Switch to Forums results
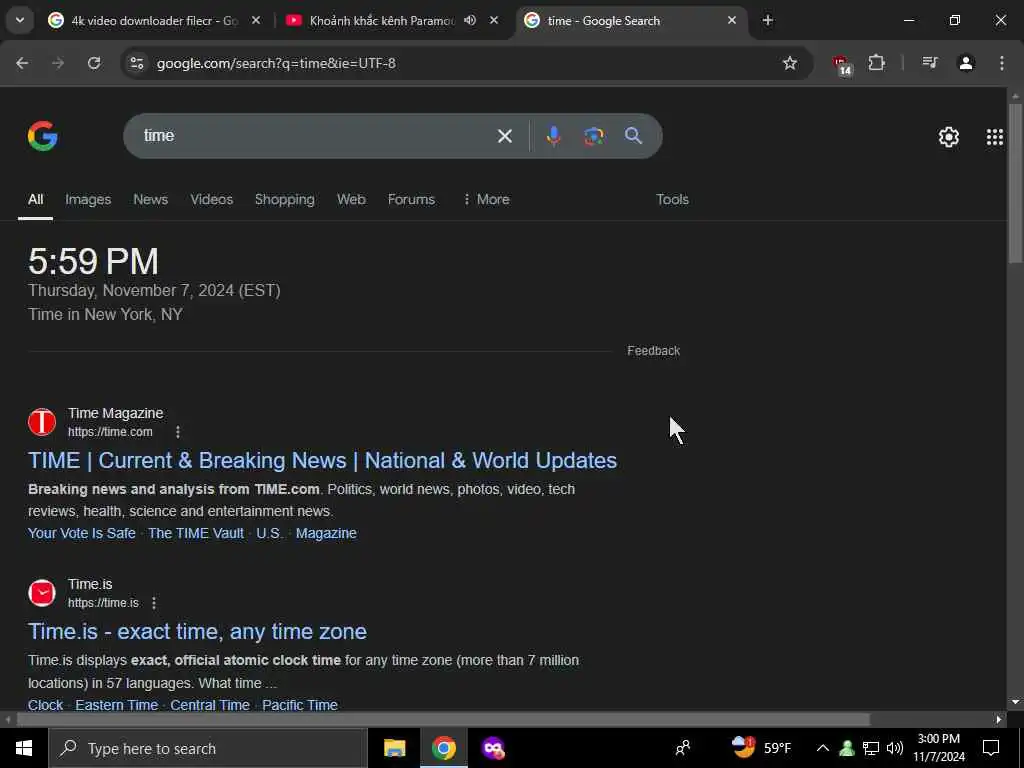 click(411, 199)
